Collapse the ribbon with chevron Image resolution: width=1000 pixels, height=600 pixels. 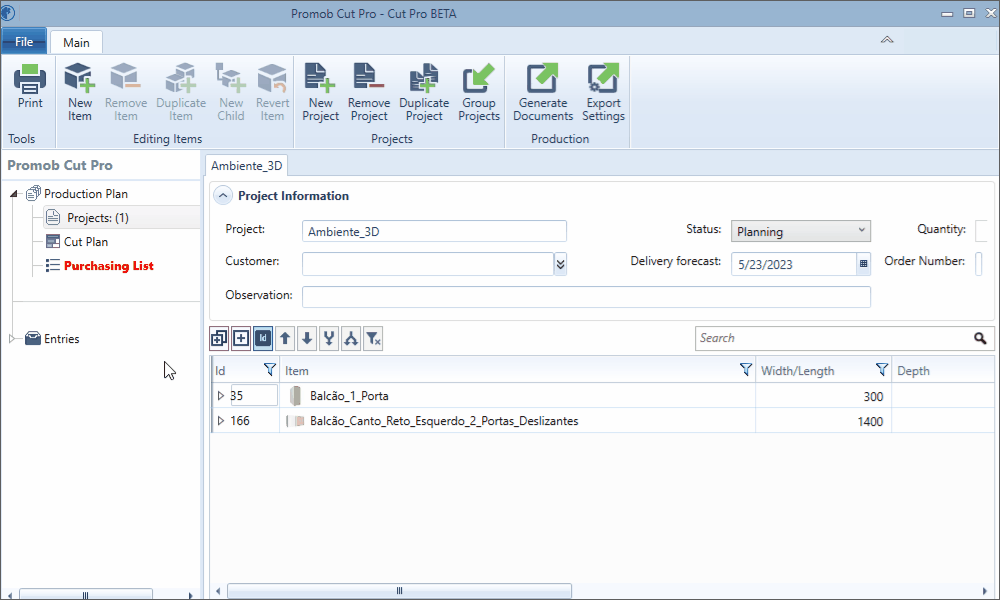pos(887,40)
